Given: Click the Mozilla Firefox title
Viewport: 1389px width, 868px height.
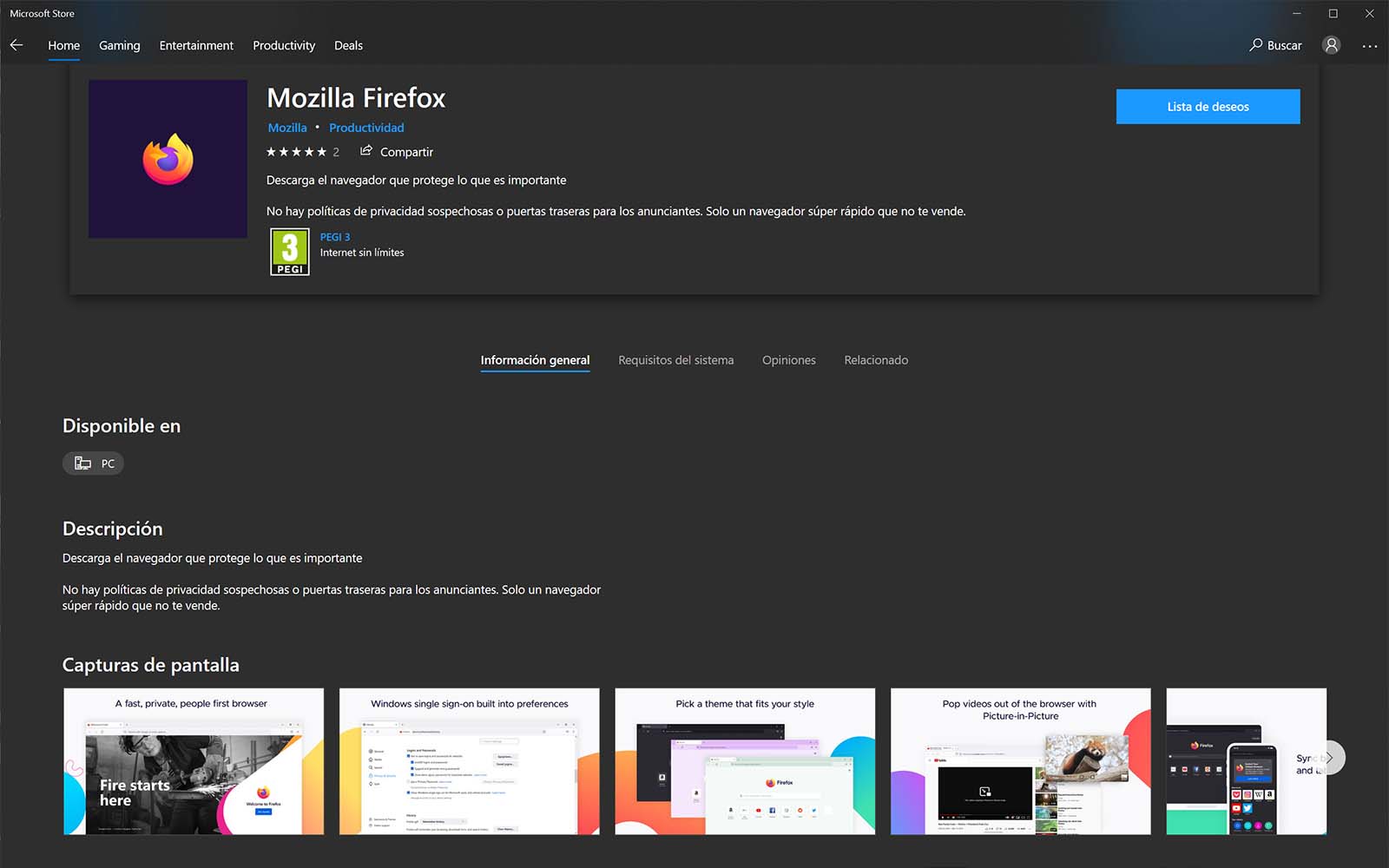Looking at the screenshot, I should 356,98.
